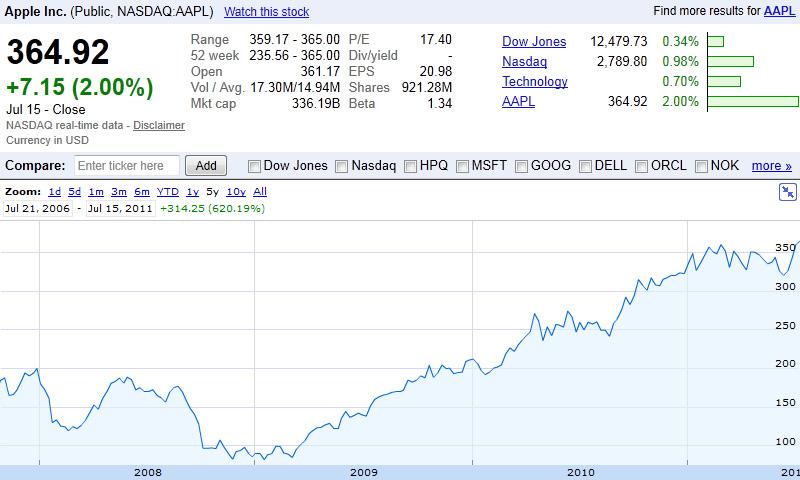Click the Nasdaq 0.98% performance bar
The width and height of the screenshot is (800, 480).
click(x=731, y=61)
